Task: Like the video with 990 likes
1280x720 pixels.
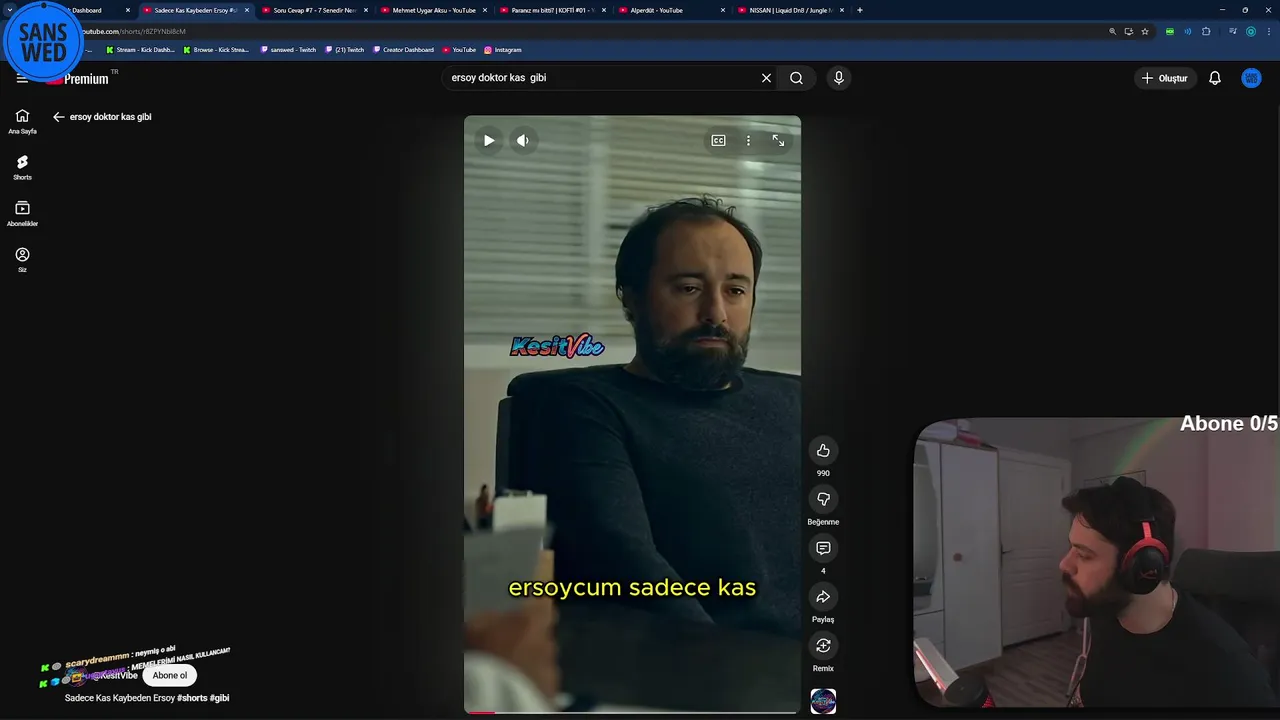Action: pos(823,451)
